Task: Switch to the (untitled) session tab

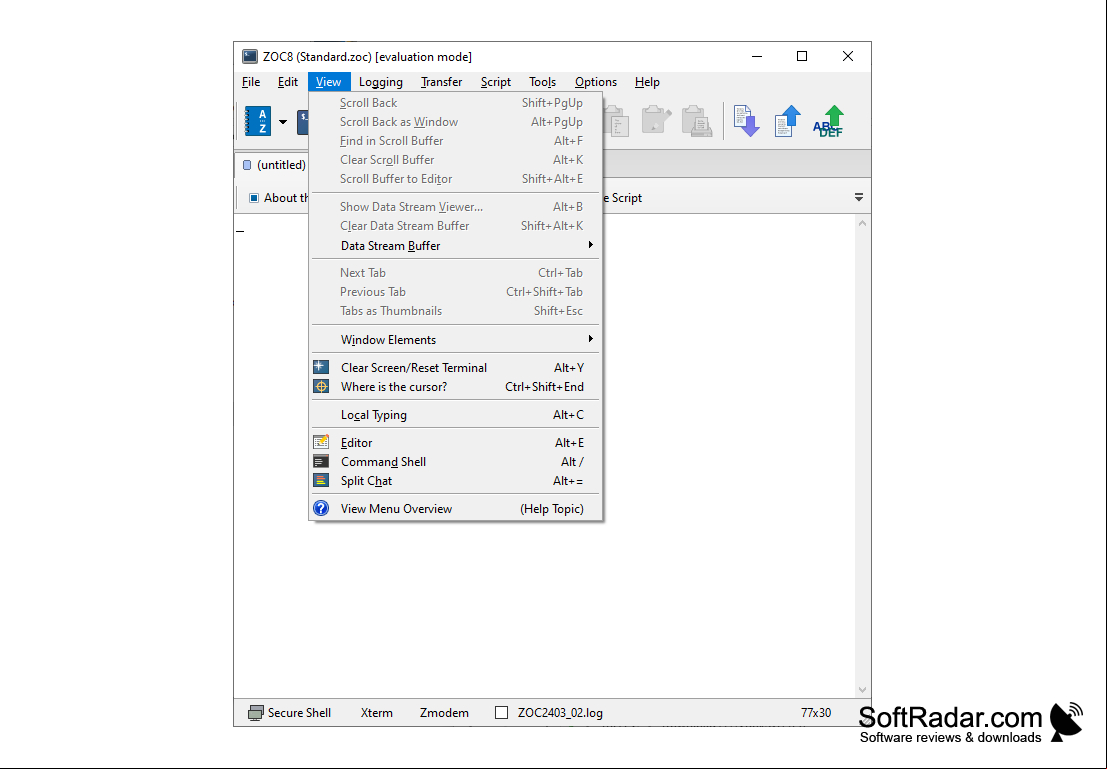Action: tap(274, 165)
